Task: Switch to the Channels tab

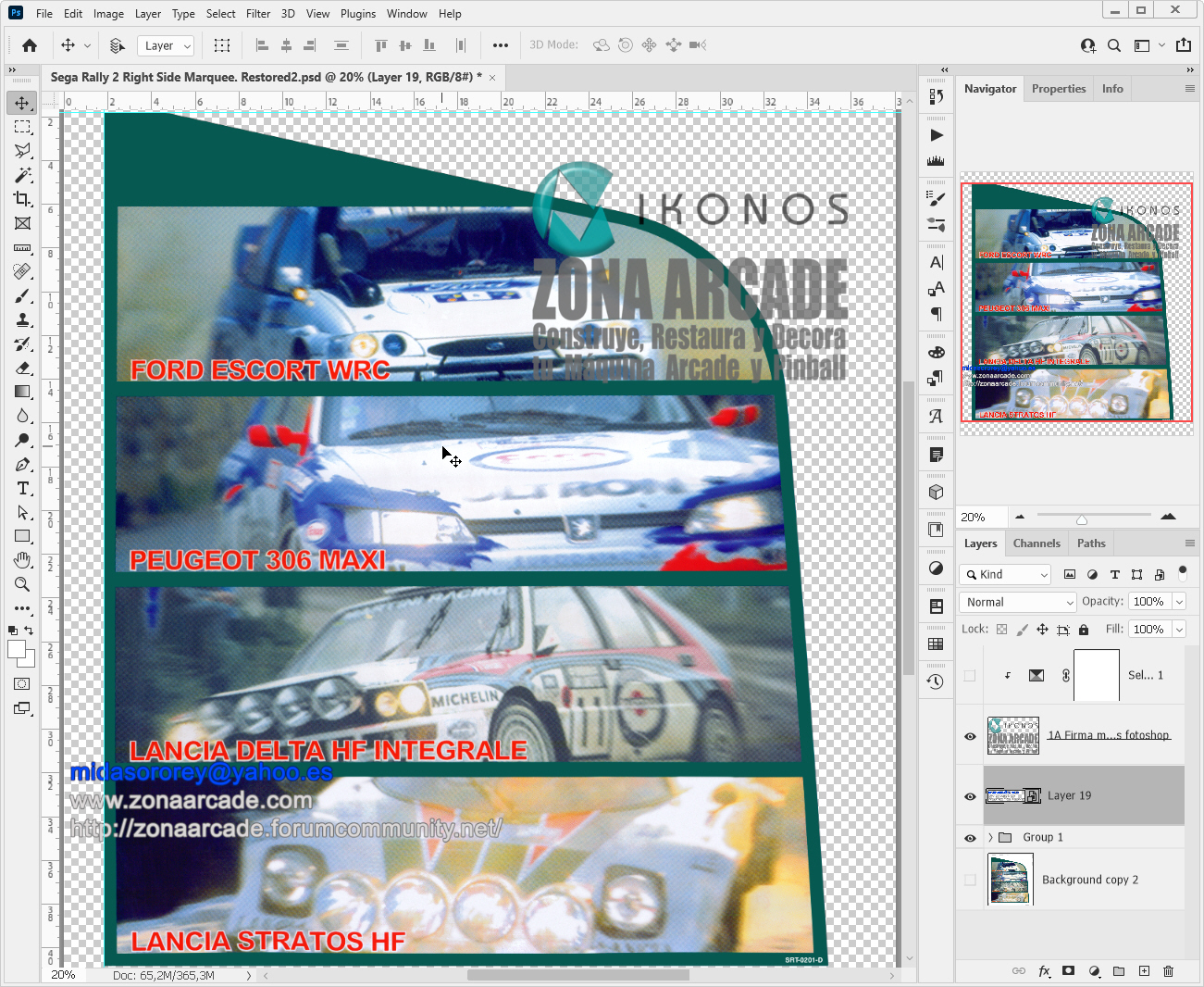Action: point(1036,543)
